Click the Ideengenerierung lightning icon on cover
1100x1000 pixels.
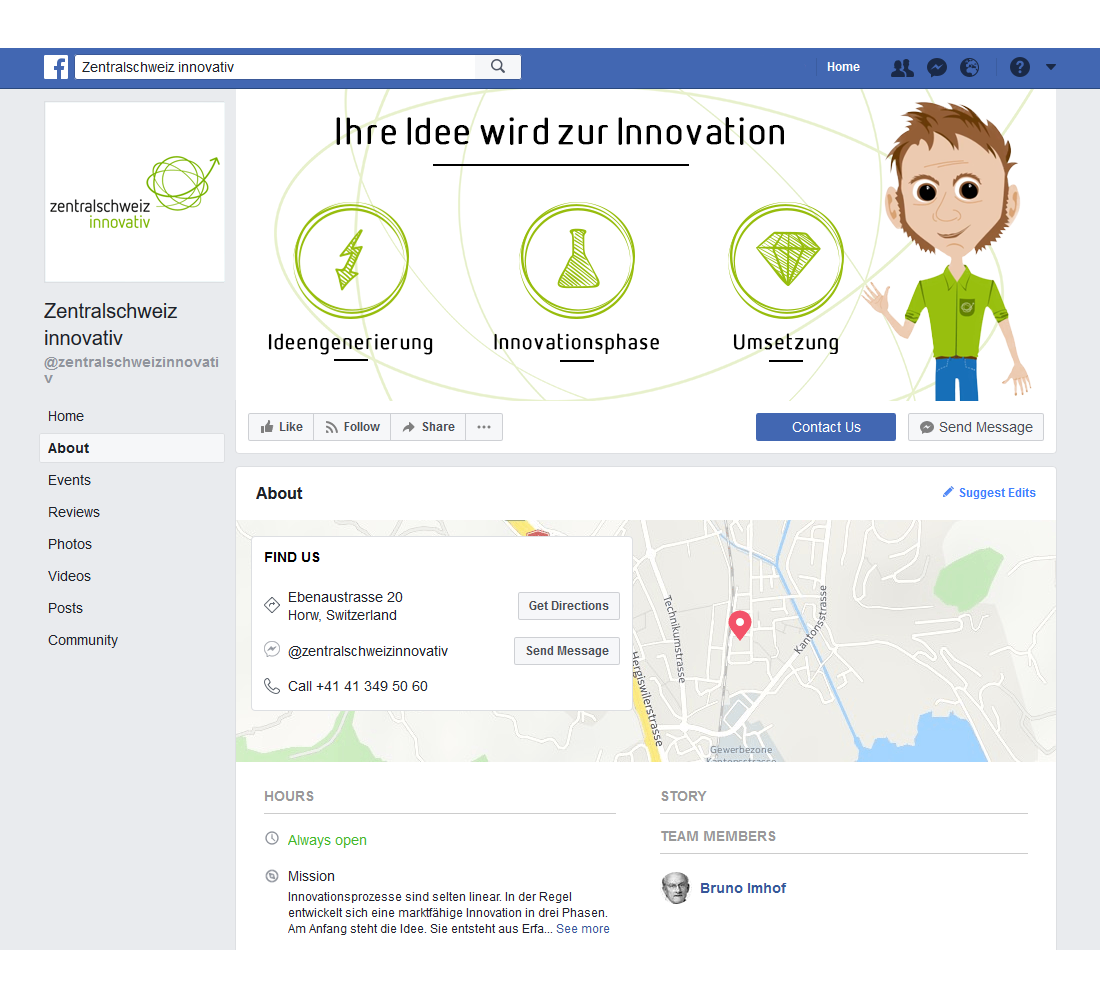click(x=351, y=260)
